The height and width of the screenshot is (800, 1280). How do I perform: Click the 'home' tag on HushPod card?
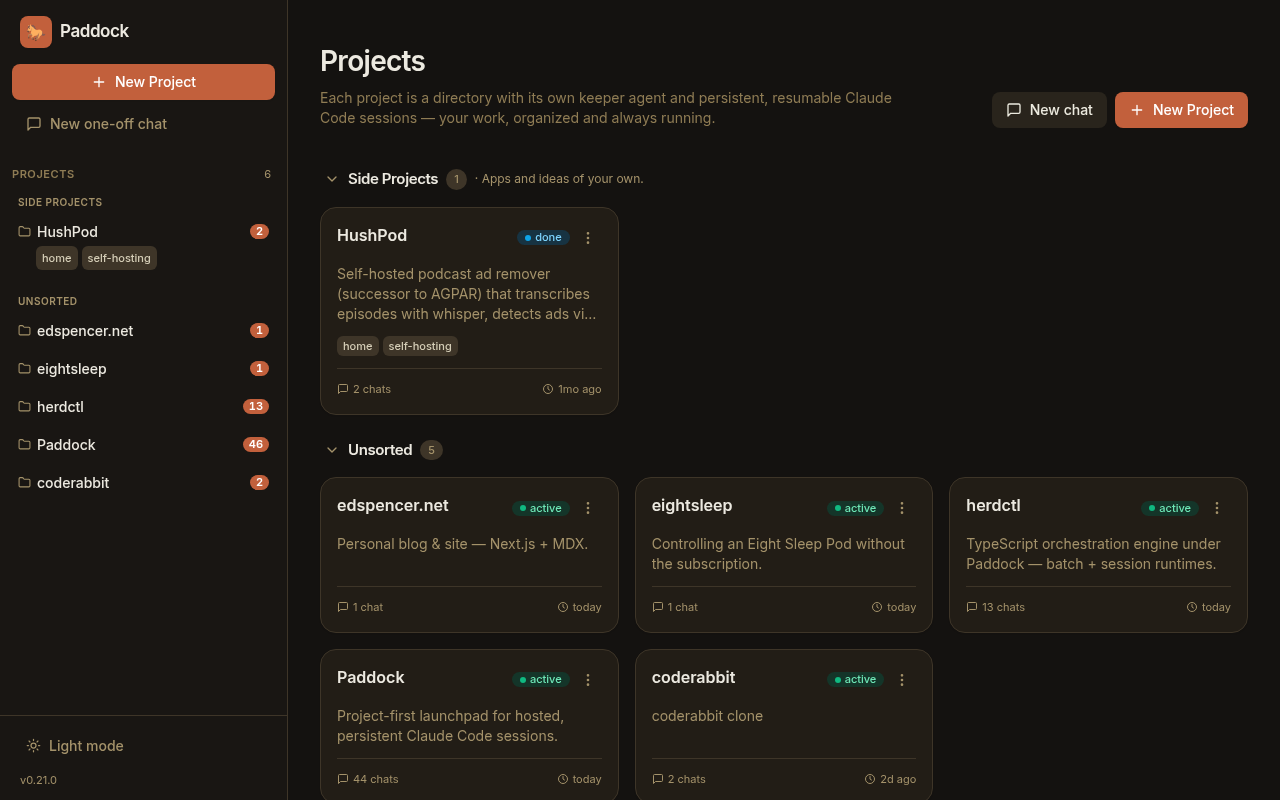(x=358, y=346)
